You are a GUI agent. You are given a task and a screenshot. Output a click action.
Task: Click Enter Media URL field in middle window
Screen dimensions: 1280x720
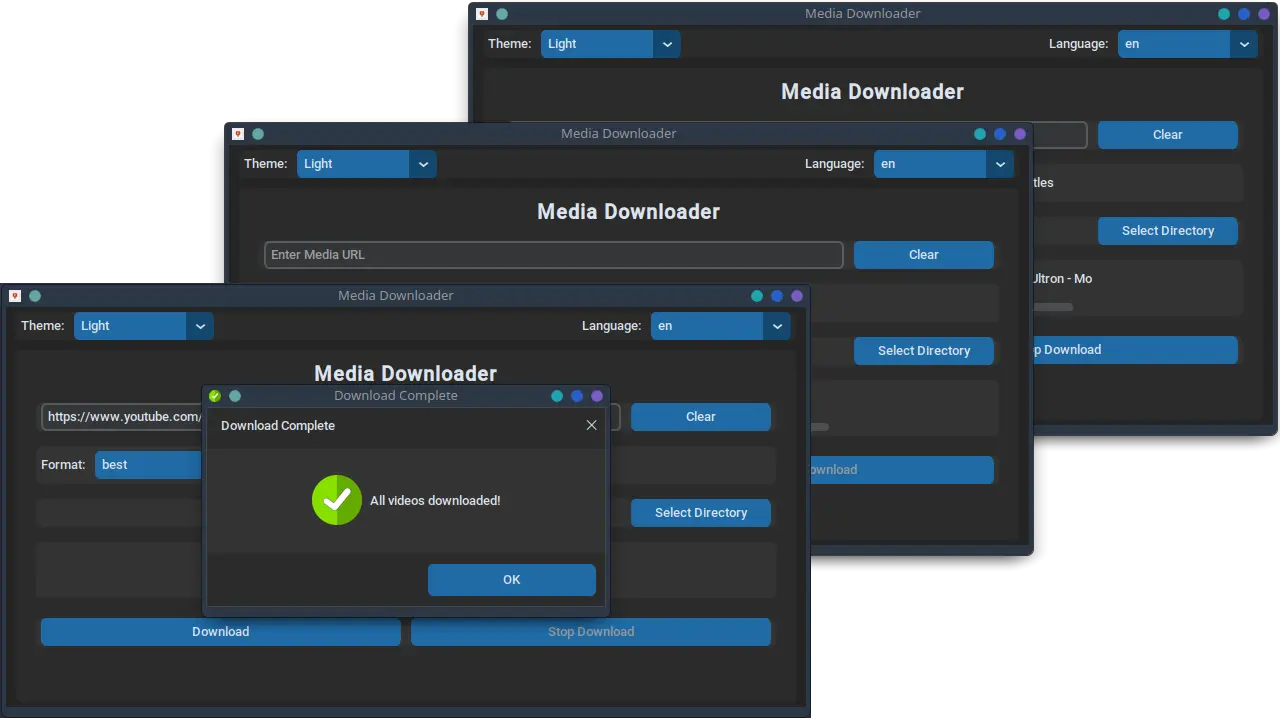coord(554,255)
